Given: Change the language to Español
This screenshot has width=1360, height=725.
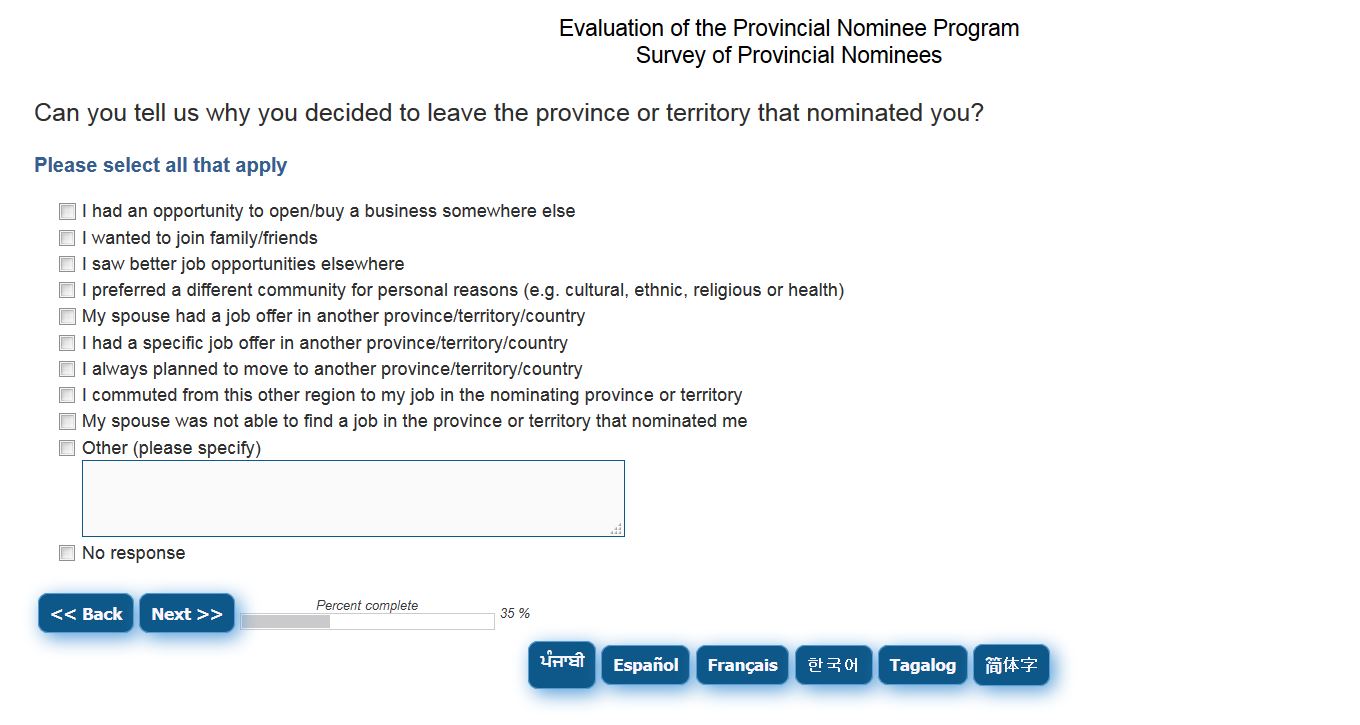Looking at the screenshot, I should click(645, 665).
